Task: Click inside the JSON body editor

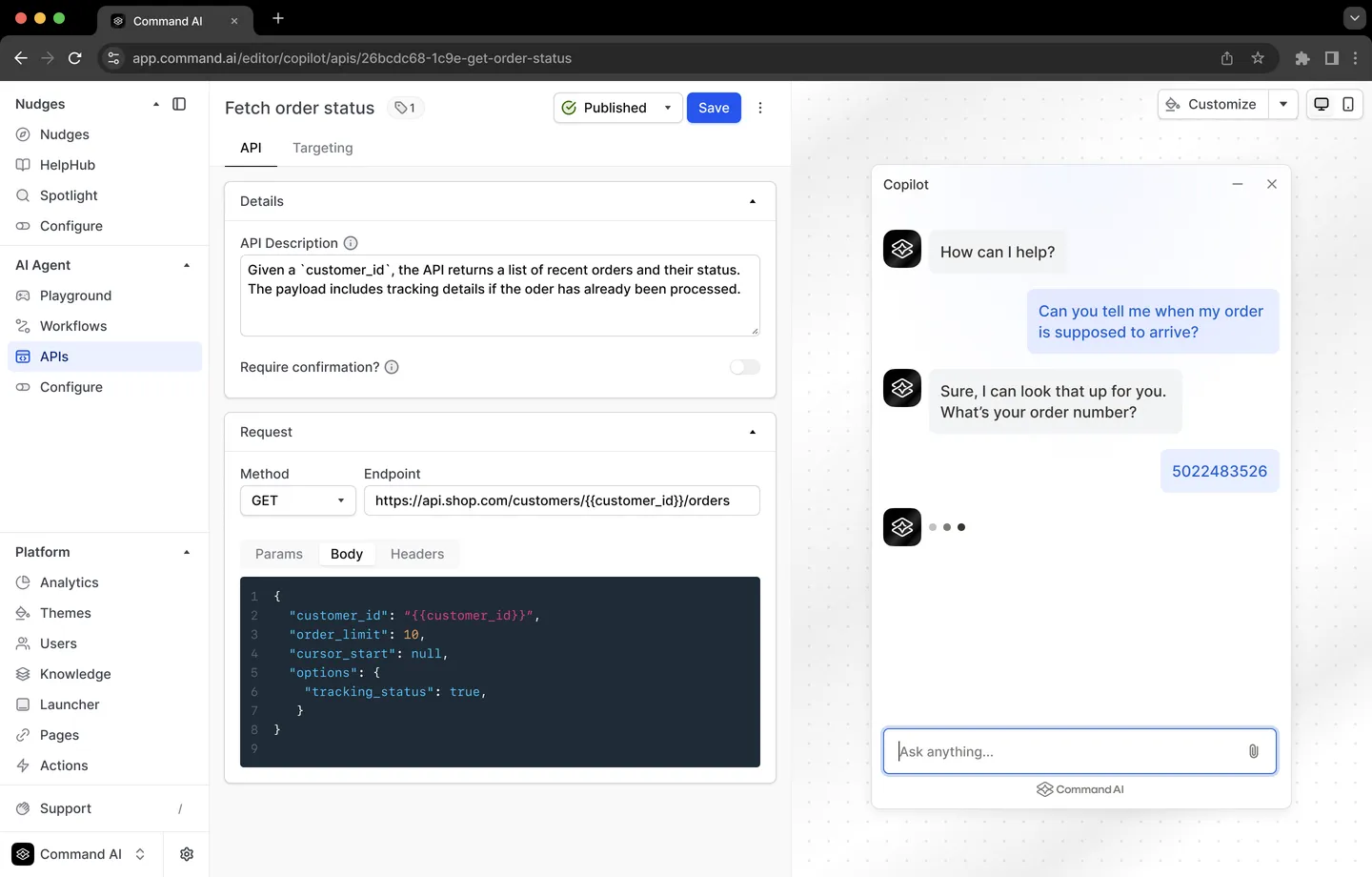Action: tap(500, 672)
